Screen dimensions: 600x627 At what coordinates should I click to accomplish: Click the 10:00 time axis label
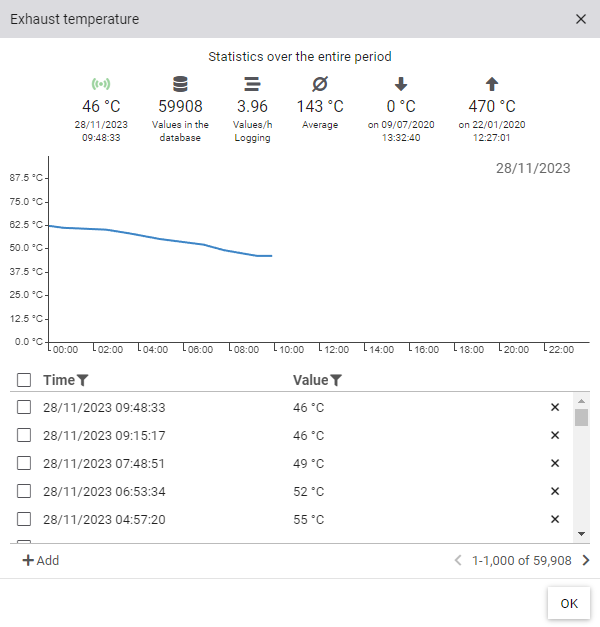pyautogui.click(x=292, y=350)
